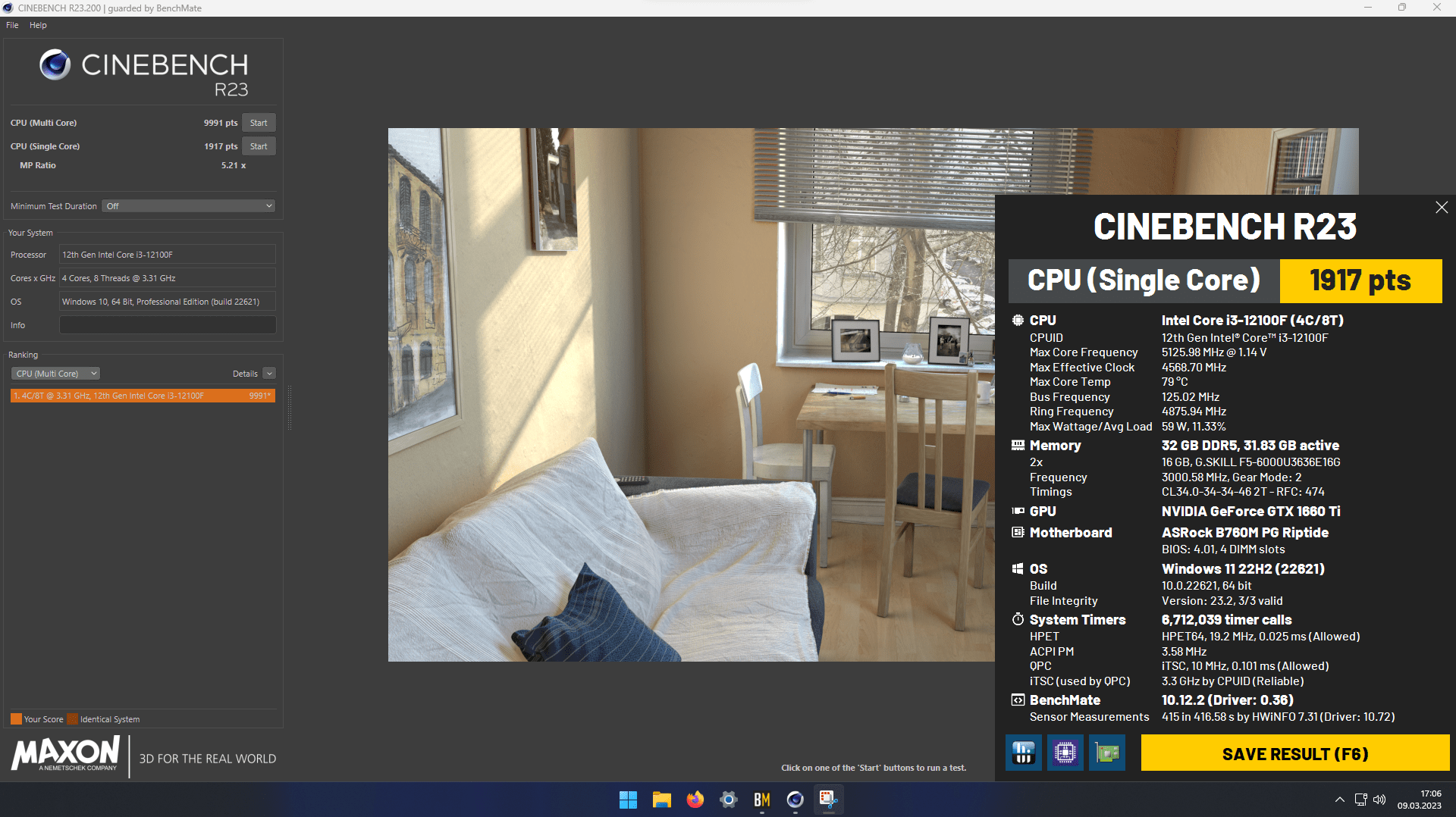Open the Help menu
Viewport: 1456px width, 817px height.
pyautogui.click(x=38, y=25)
